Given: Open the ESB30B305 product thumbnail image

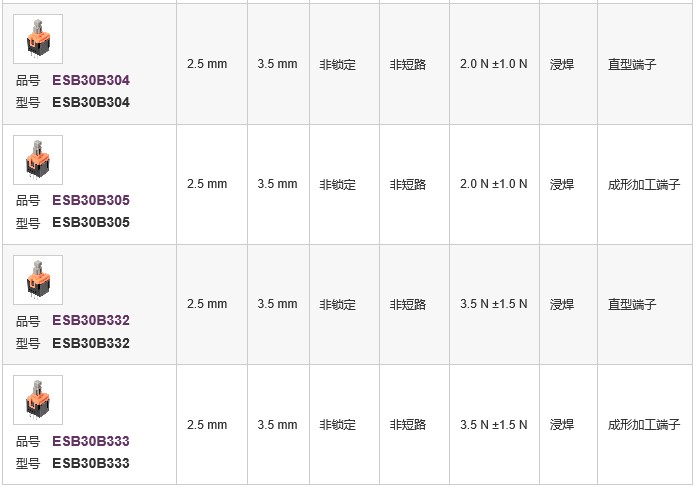Looking at the screenshot, I should pos(38,160).
